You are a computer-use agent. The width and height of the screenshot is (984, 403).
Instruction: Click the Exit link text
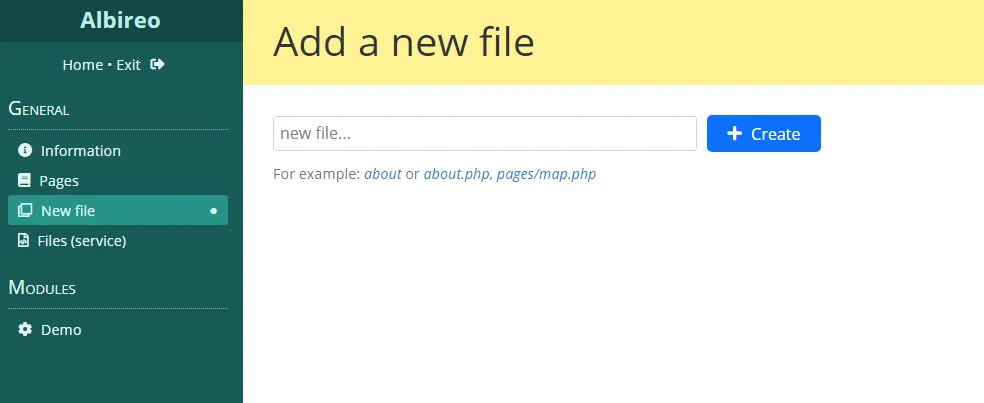coord(128,65)
